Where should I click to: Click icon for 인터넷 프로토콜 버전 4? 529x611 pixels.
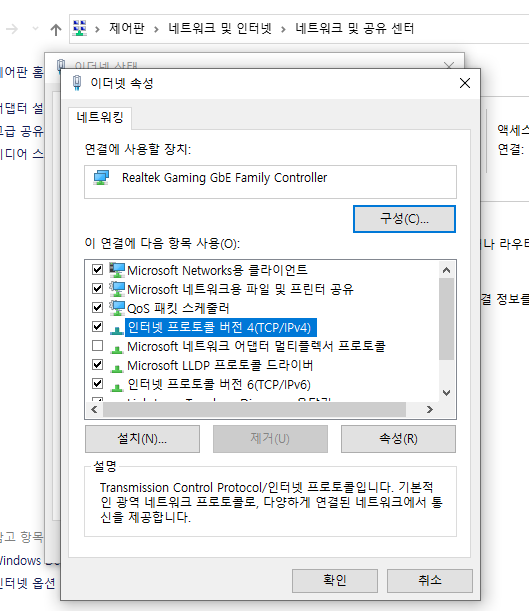(x=116, y=330)
